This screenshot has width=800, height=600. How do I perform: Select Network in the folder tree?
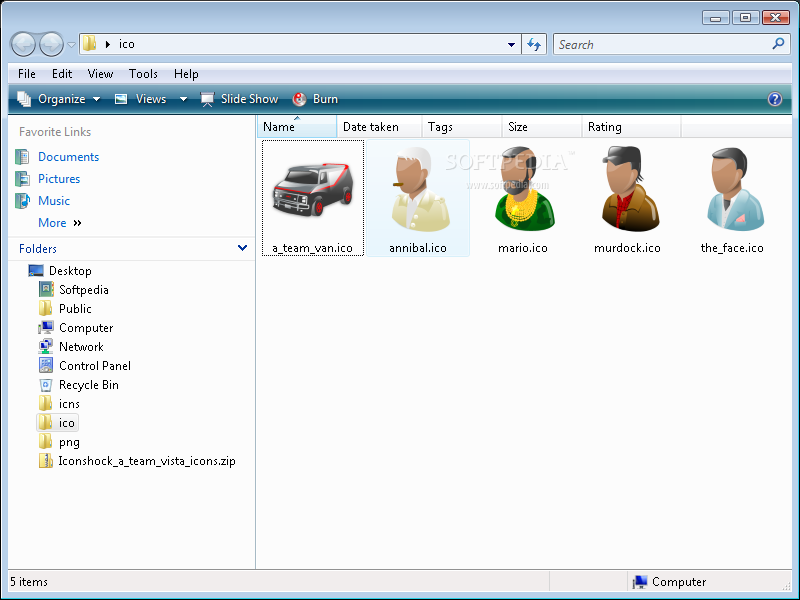tap(81, 347)
